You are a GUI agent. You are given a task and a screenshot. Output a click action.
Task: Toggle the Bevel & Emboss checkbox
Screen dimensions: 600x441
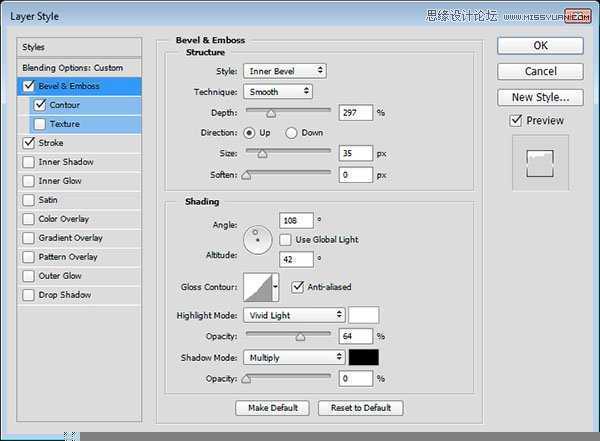pos(29,86)
